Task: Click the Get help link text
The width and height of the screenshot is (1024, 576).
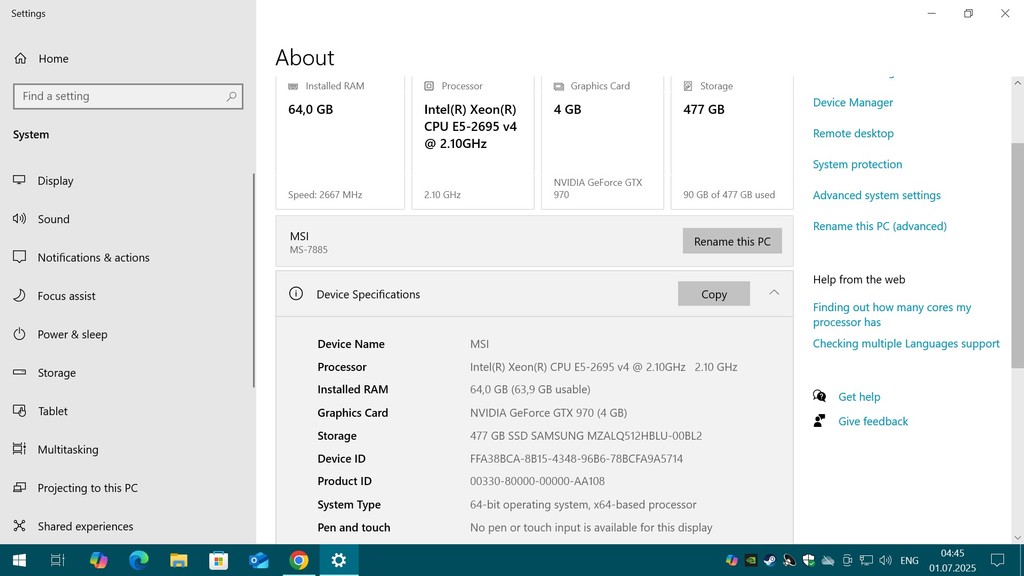Action: 859,396
